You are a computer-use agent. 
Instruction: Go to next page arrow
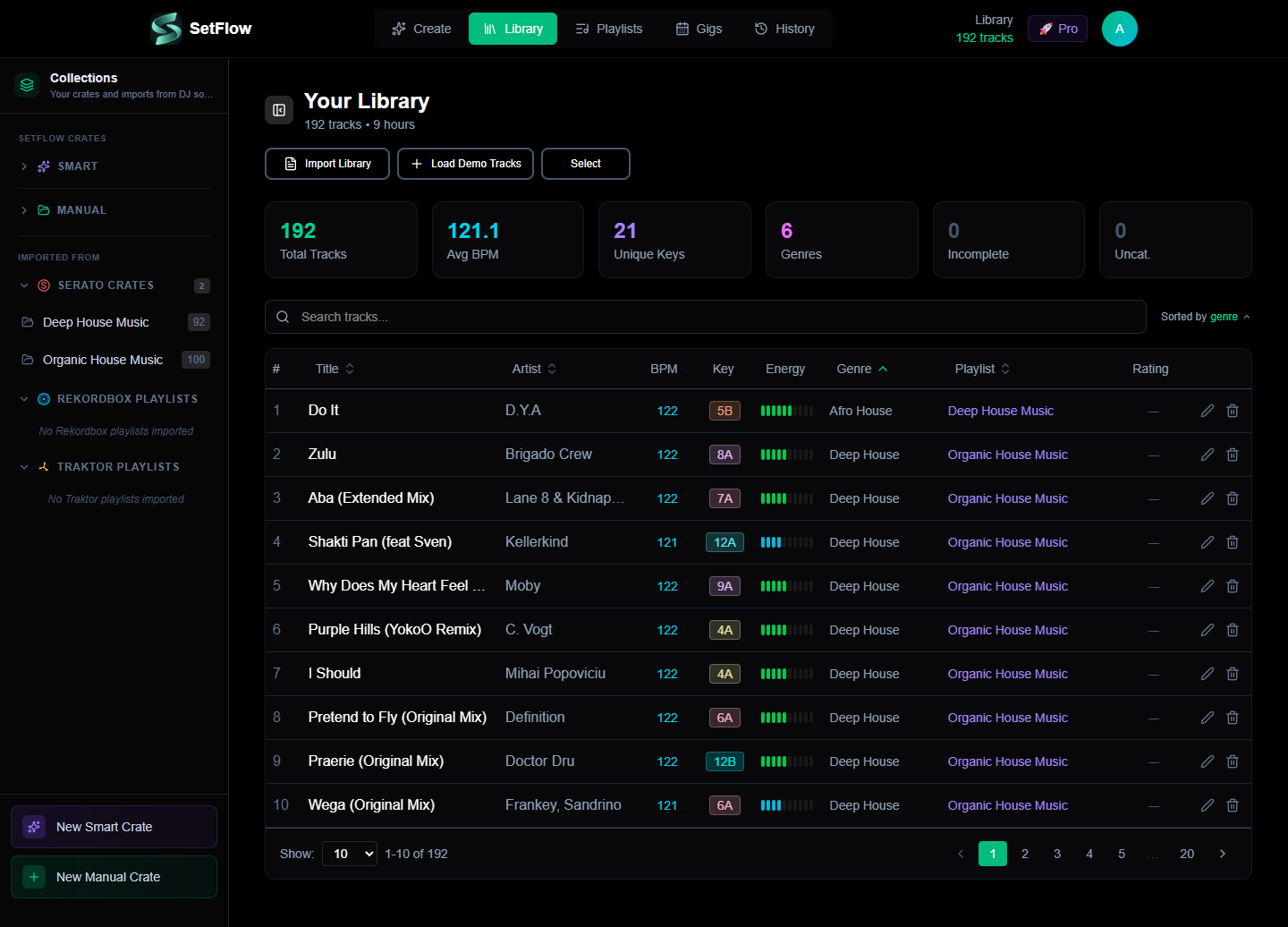1222,854
